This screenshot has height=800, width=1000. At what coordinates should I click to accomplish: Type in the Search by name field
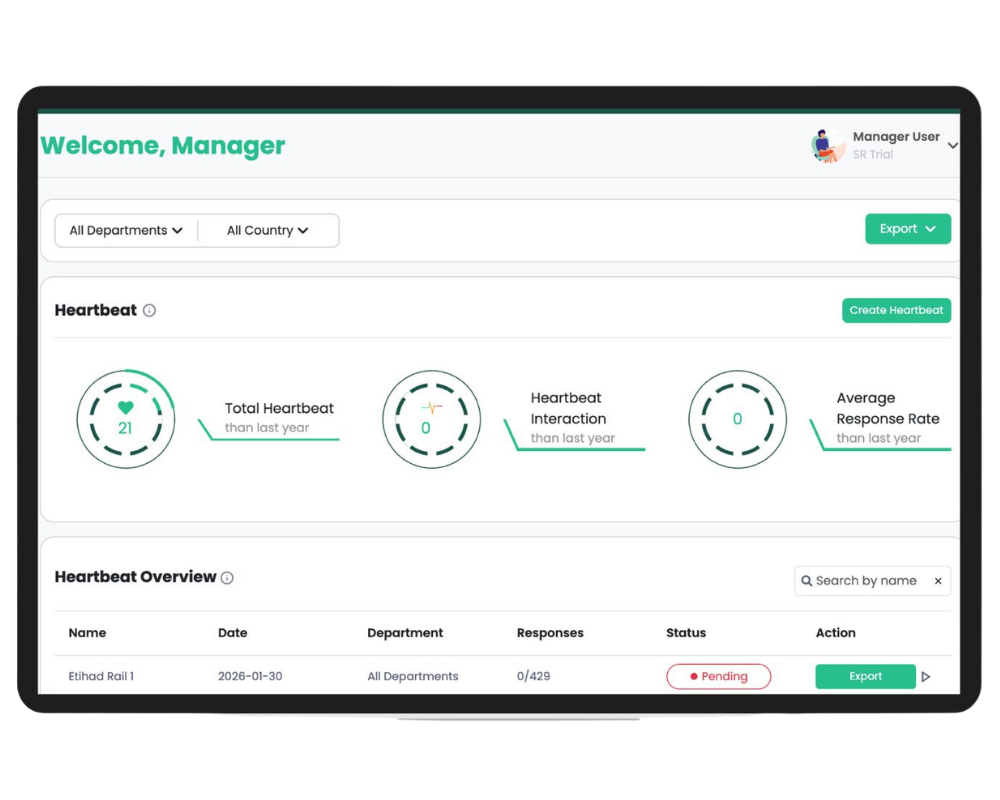[868, 581]
